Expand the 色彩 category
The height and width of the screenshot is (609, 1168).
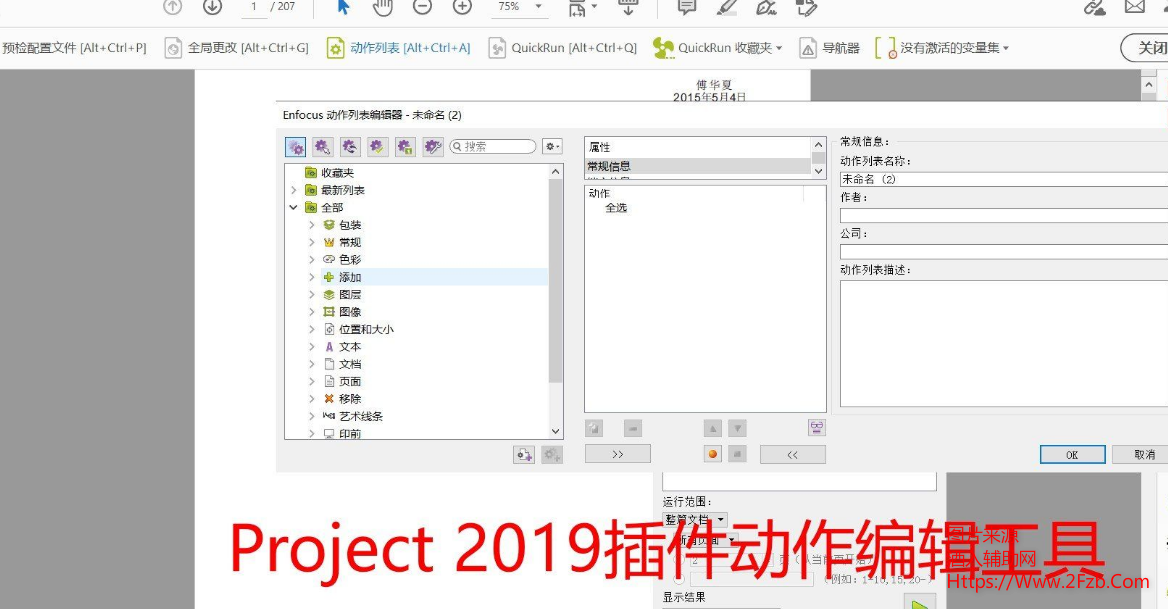(311, 259)
